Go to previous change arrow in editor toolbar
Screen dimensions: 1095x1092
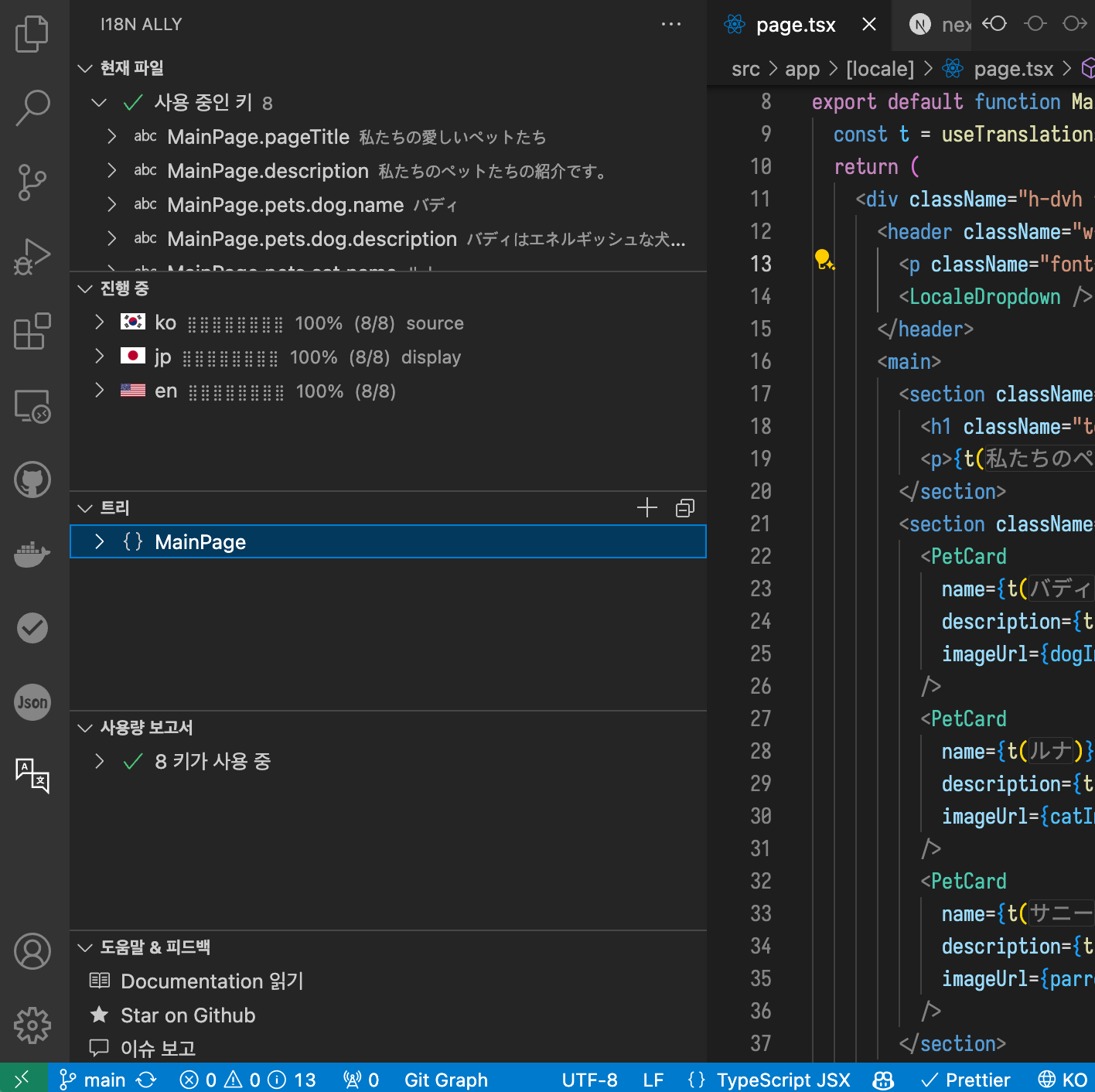(994, 24)
